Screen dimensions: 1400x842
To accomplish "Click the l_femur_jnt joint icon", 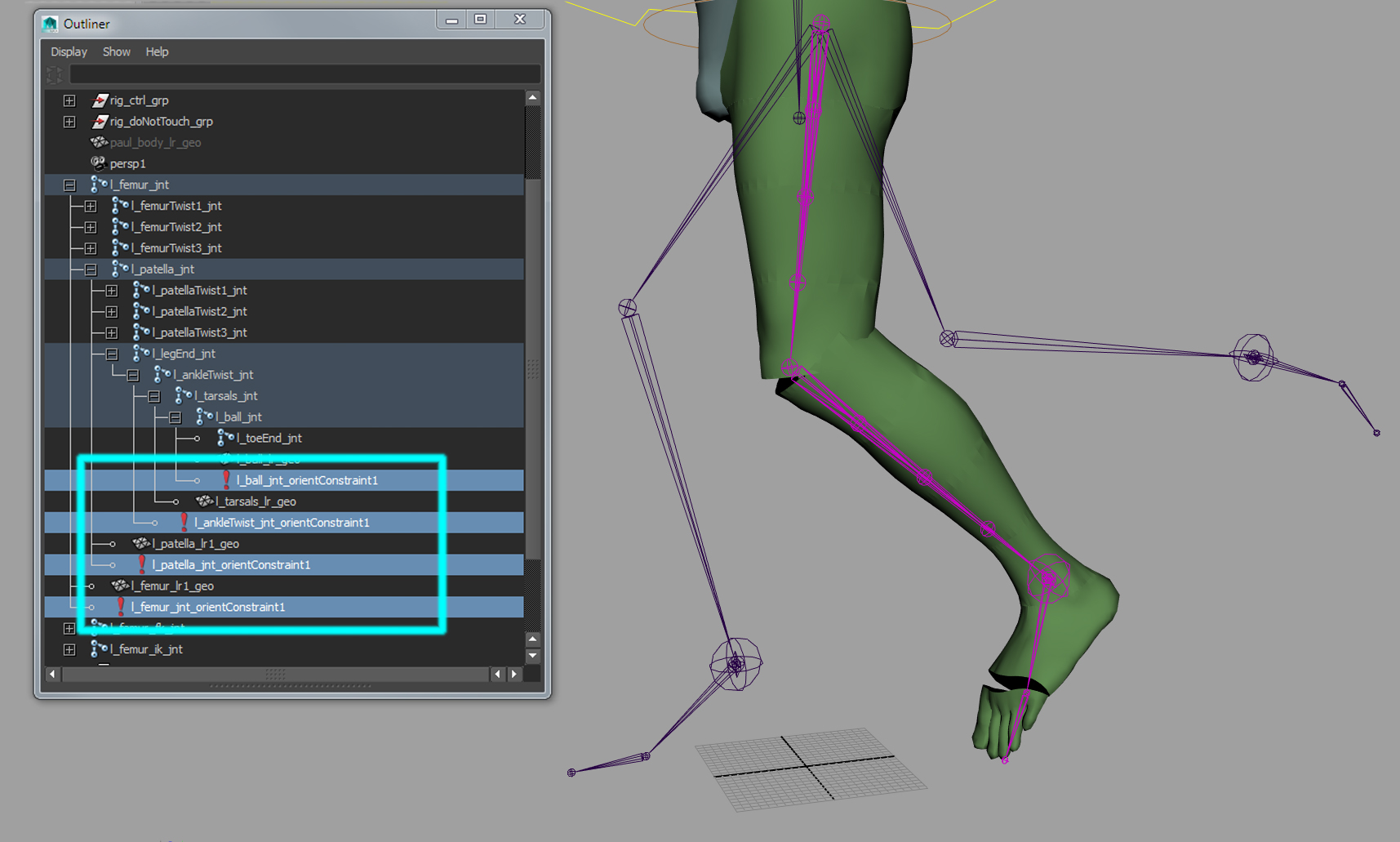I will click(x=99, y=185).
